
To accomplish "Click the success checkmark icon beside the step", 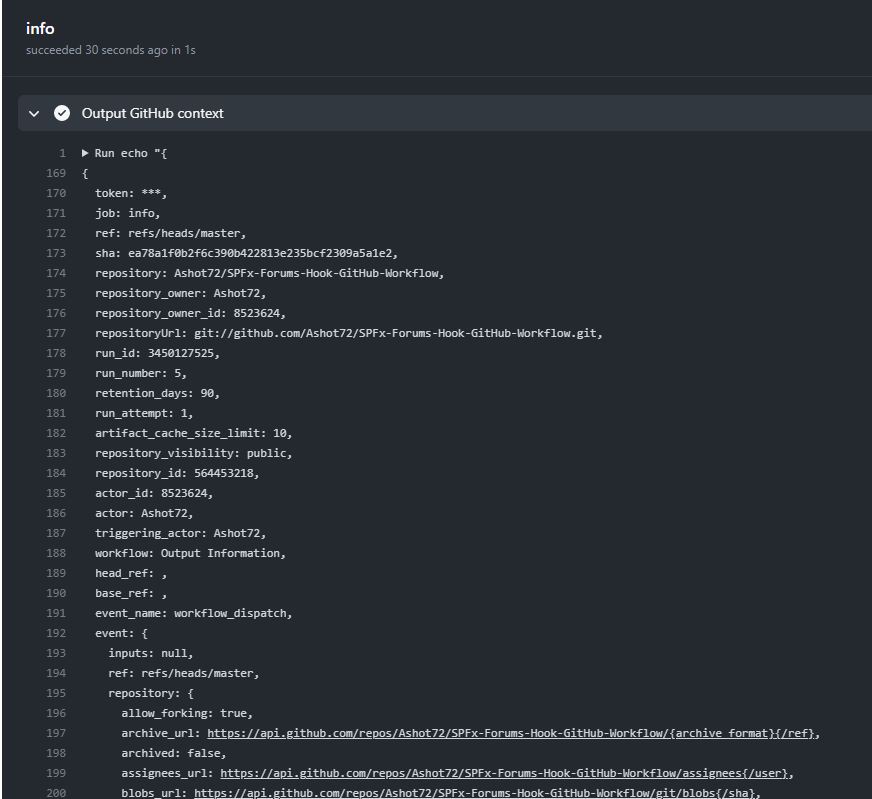I will 62,114.
